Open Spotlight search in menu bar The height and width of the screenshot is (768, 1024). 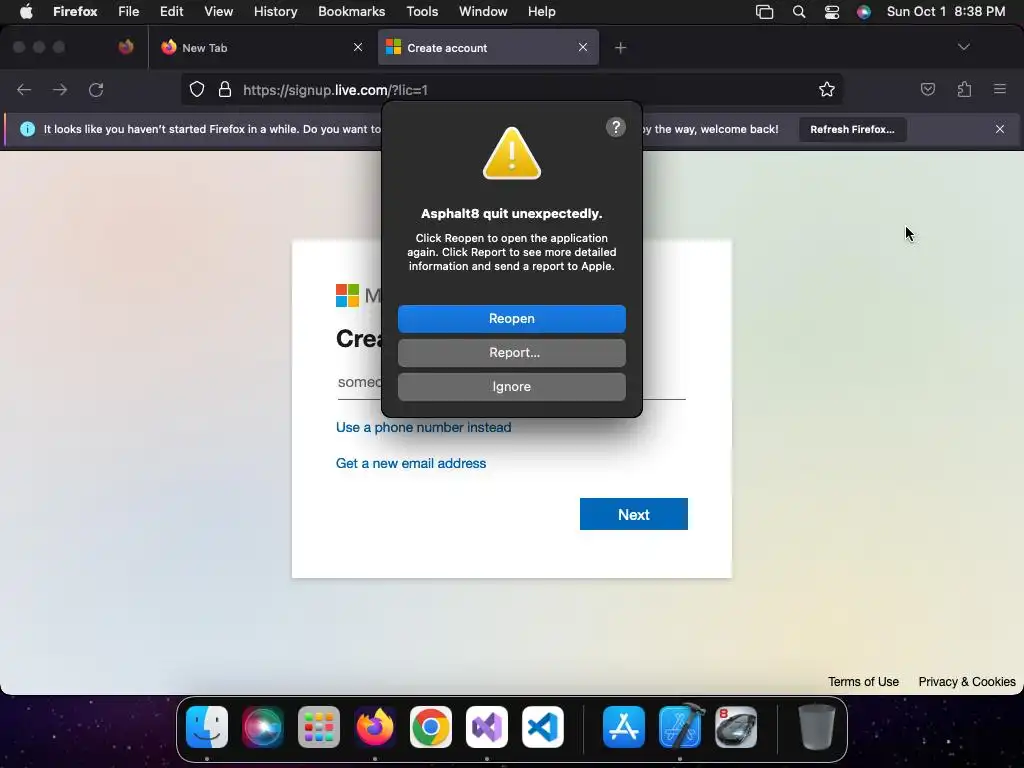[799, 12]
